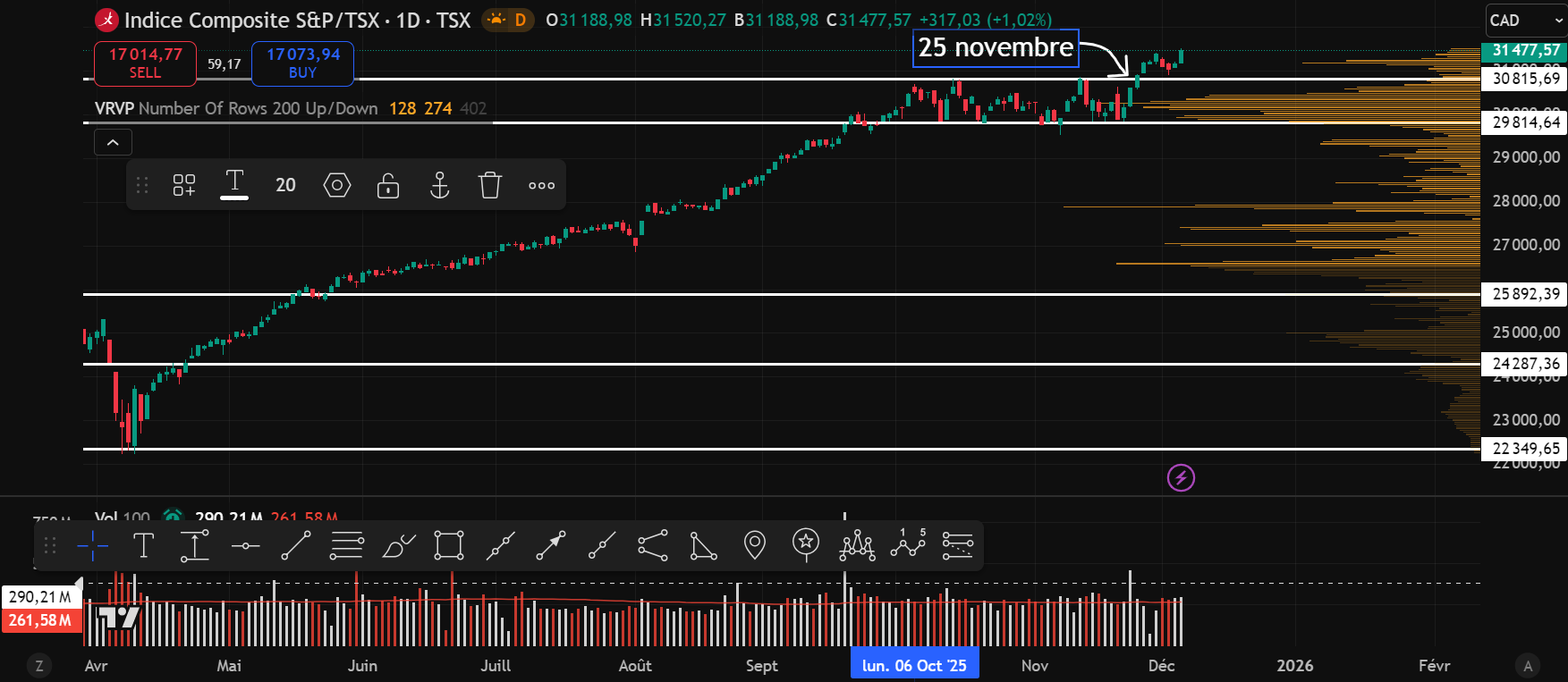This screenshot has width=1568, height=682.
Task: Delete the selected drawing with trash icon
Action: 490,185
